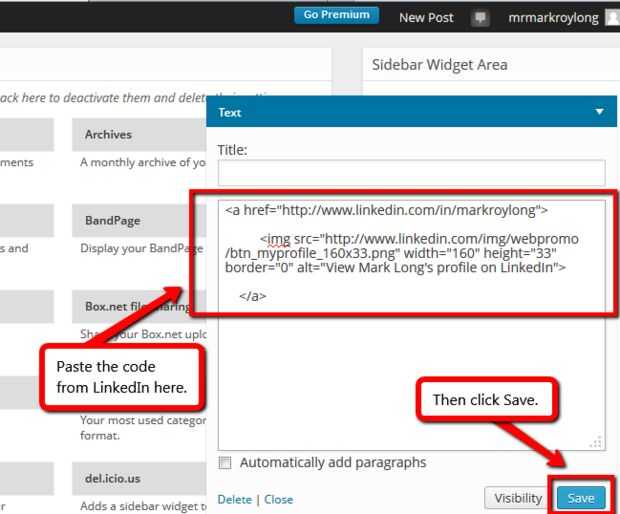620x514 pixels.
Task: Click the Text widget header bar
Action: click(411, 112)
